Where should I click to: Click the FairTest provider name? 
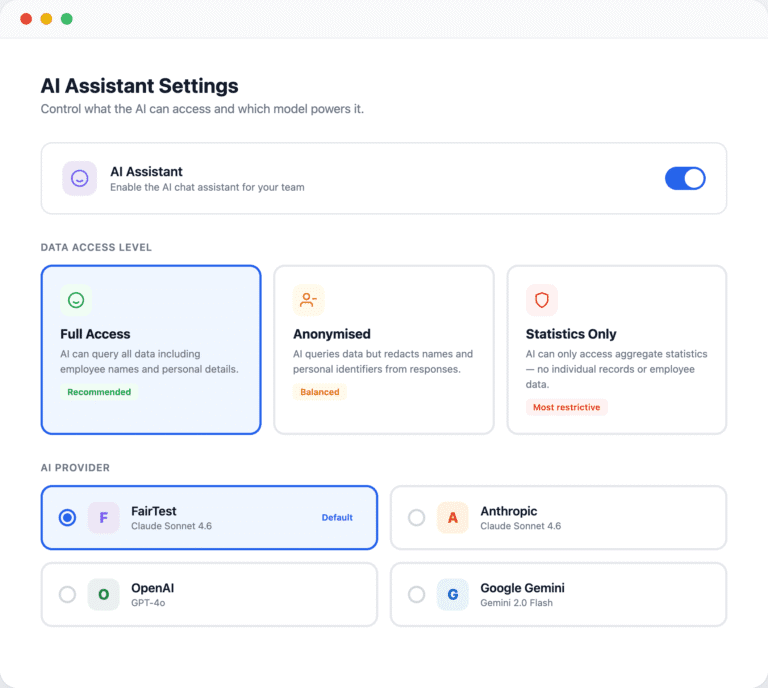(x=153, y=511)
